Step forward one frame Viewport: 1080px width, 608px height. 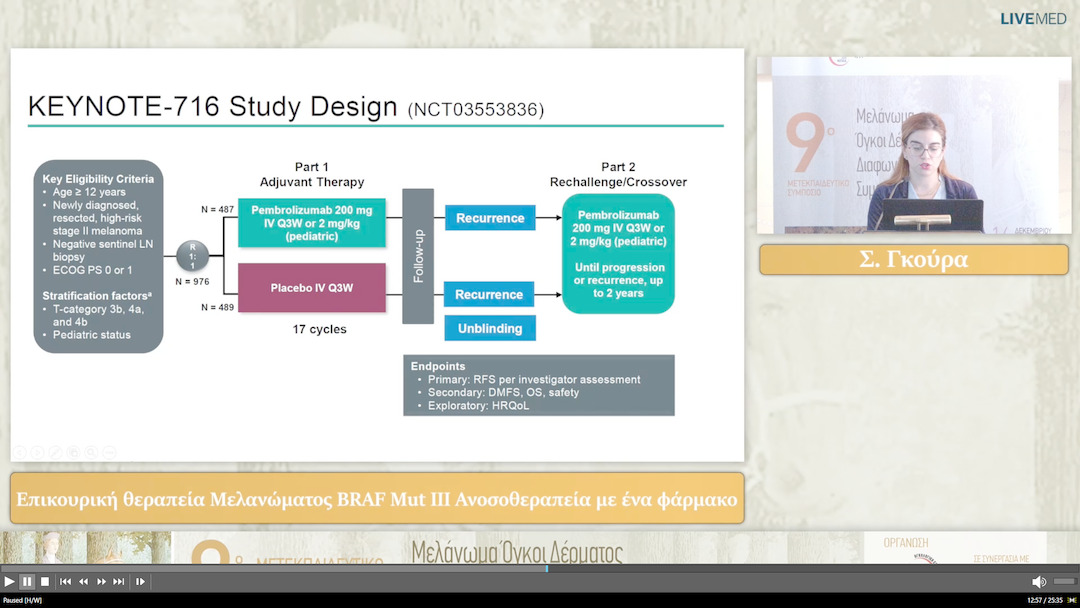pos(140,581)
